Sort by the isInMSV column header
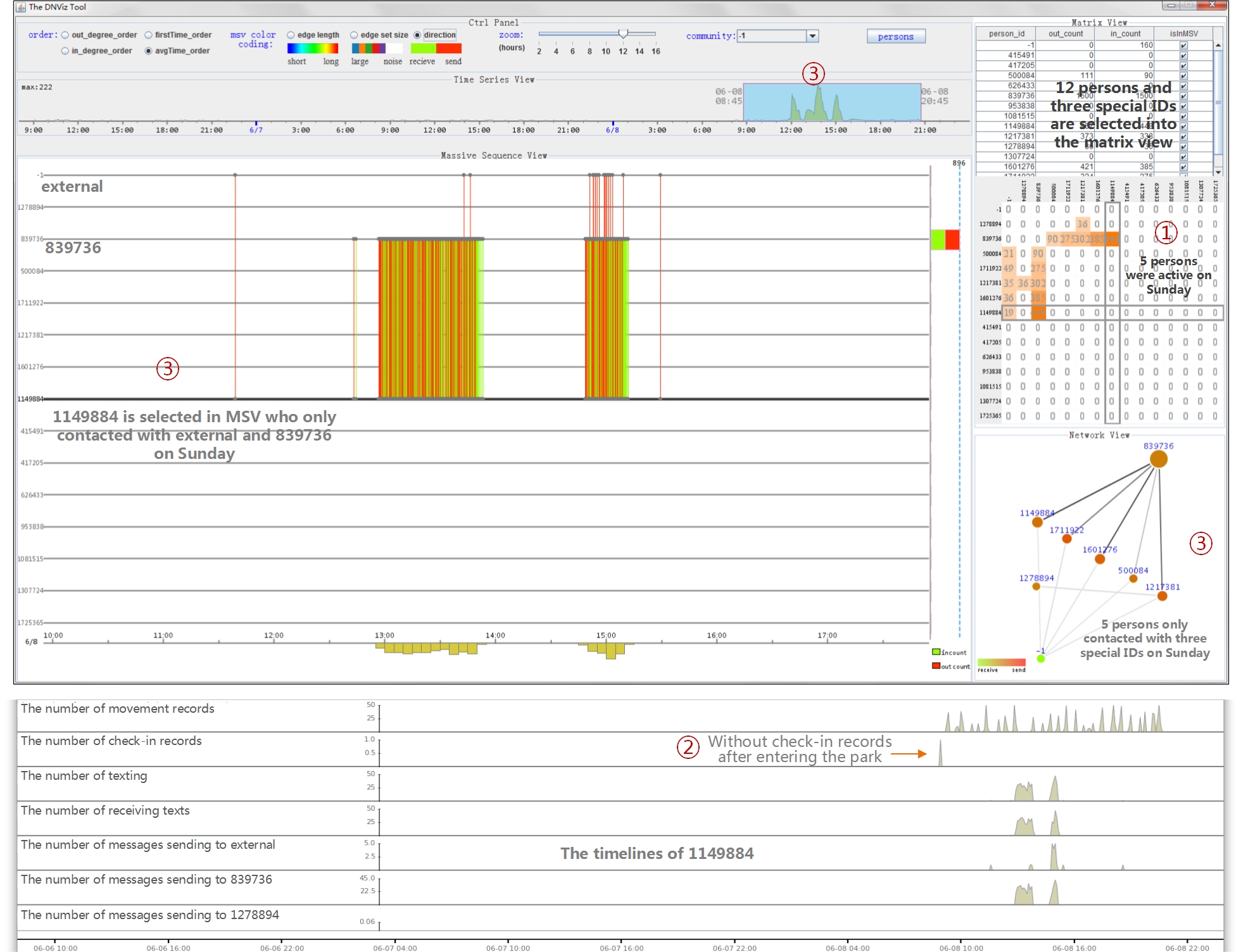This screenshot has height=952, width=1241. point(1183,34)
